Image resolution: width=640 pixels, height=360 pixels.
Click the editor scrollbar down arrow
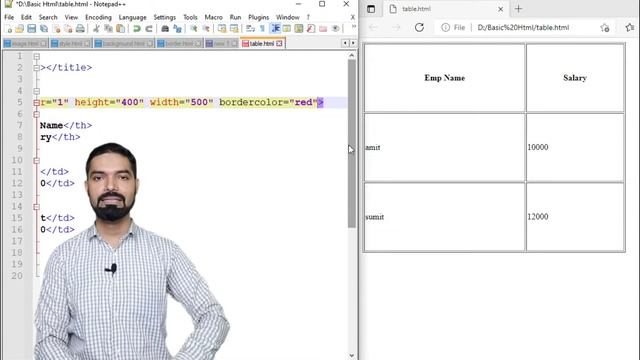(352, 356)
